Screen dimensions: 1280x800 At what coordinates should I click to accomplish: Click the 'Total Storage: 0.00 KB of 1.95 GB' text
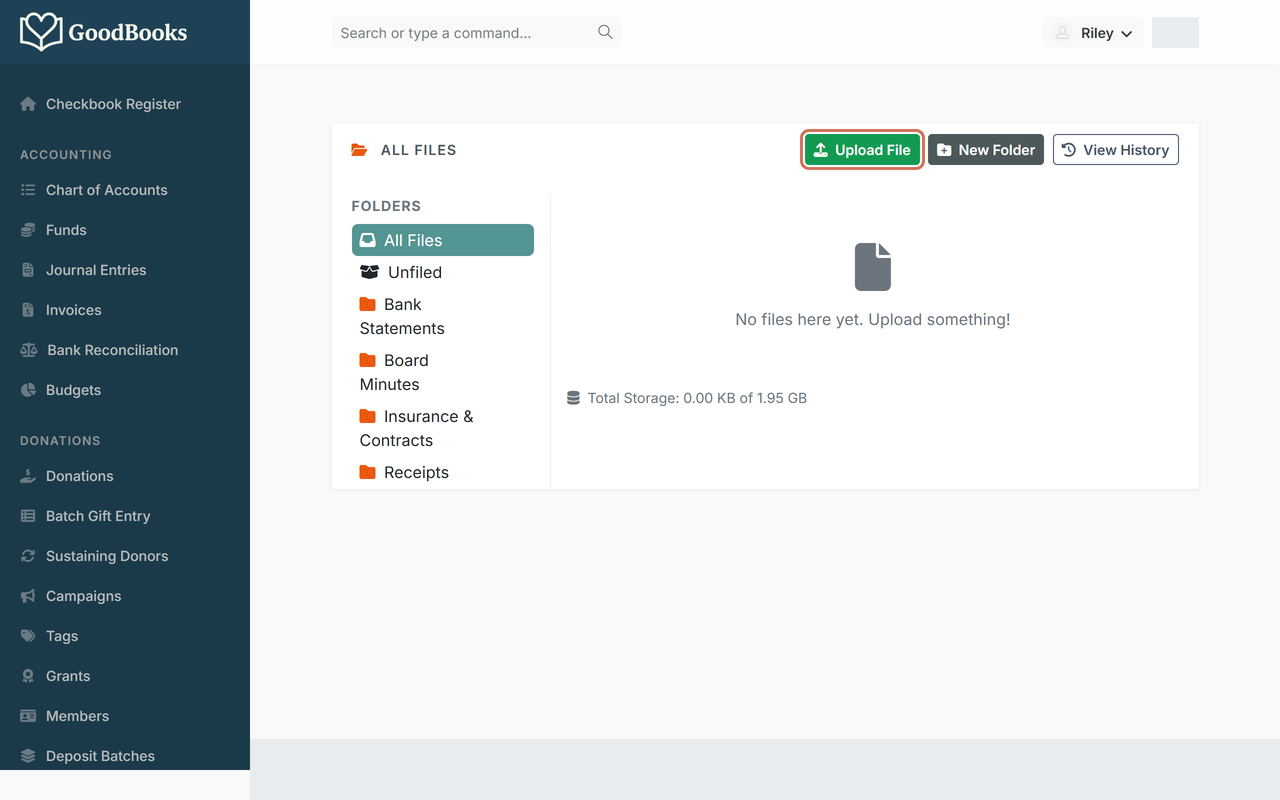pyautogui.click(x=697, y=398)
